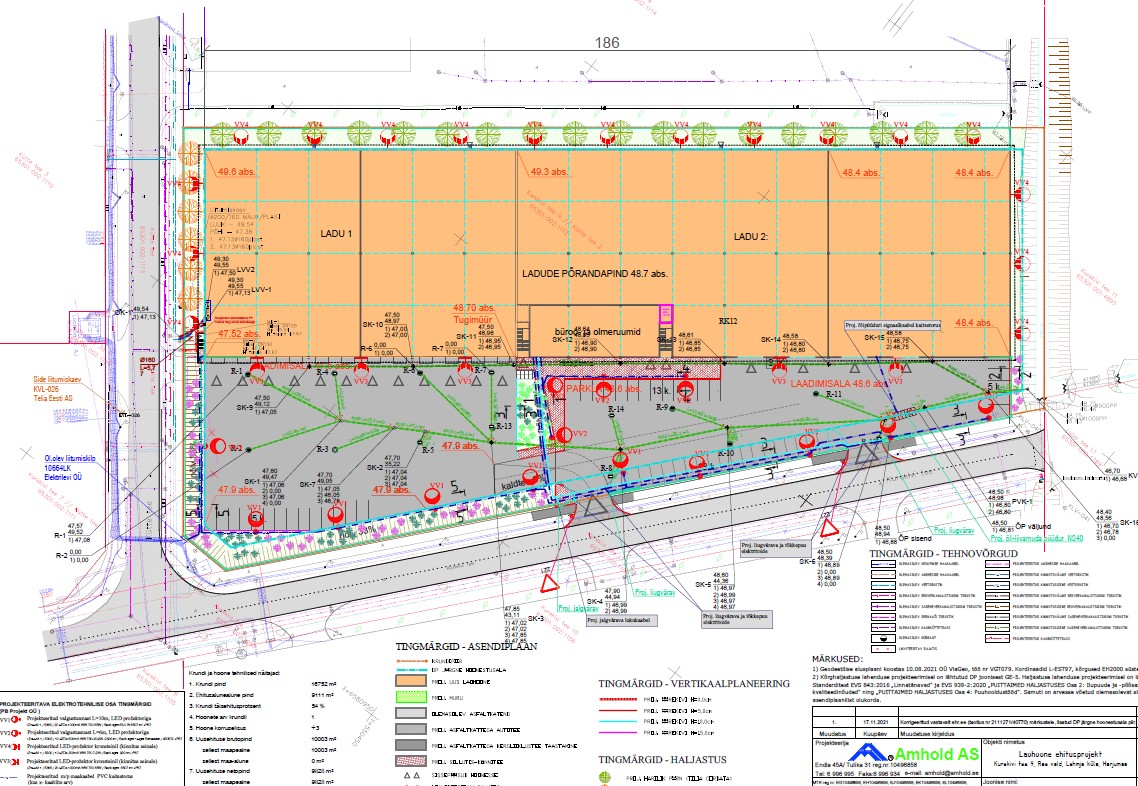Image resolution: width=1138 pixels, height=786 pixels.
Task: Click the orange new warehouse legend swatch
Action: (x=413, y=682)
